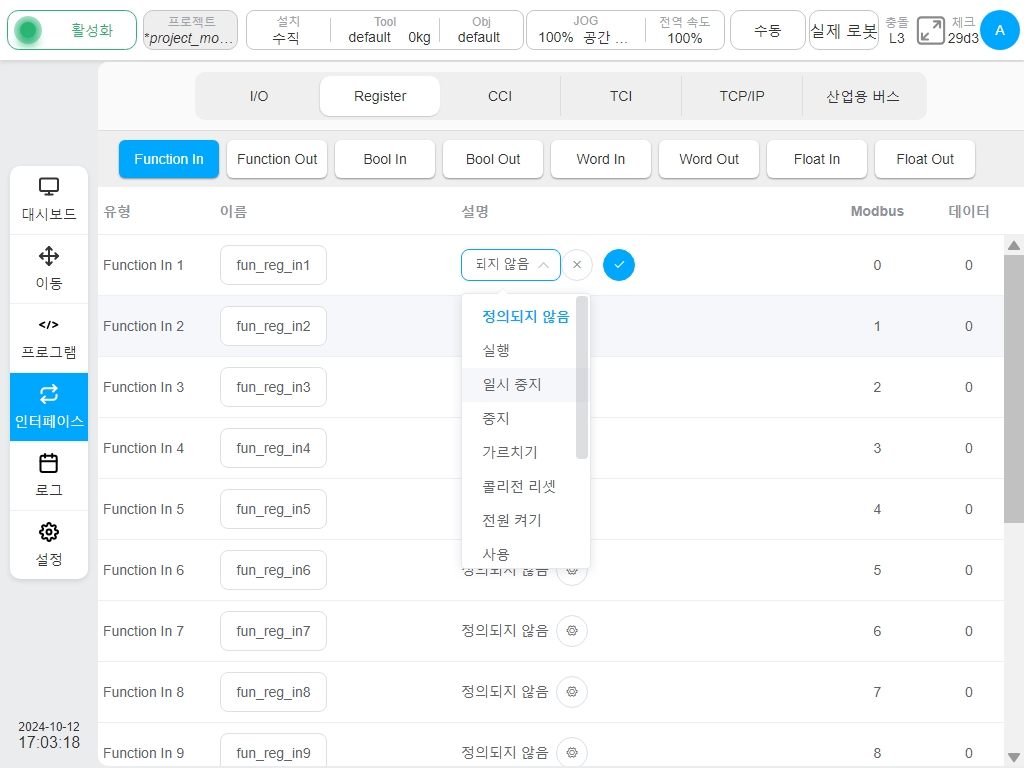The image size is (1024, 768).
Task: Click the 체크 29d3 checksum indicator
Action: click(963, 30)
